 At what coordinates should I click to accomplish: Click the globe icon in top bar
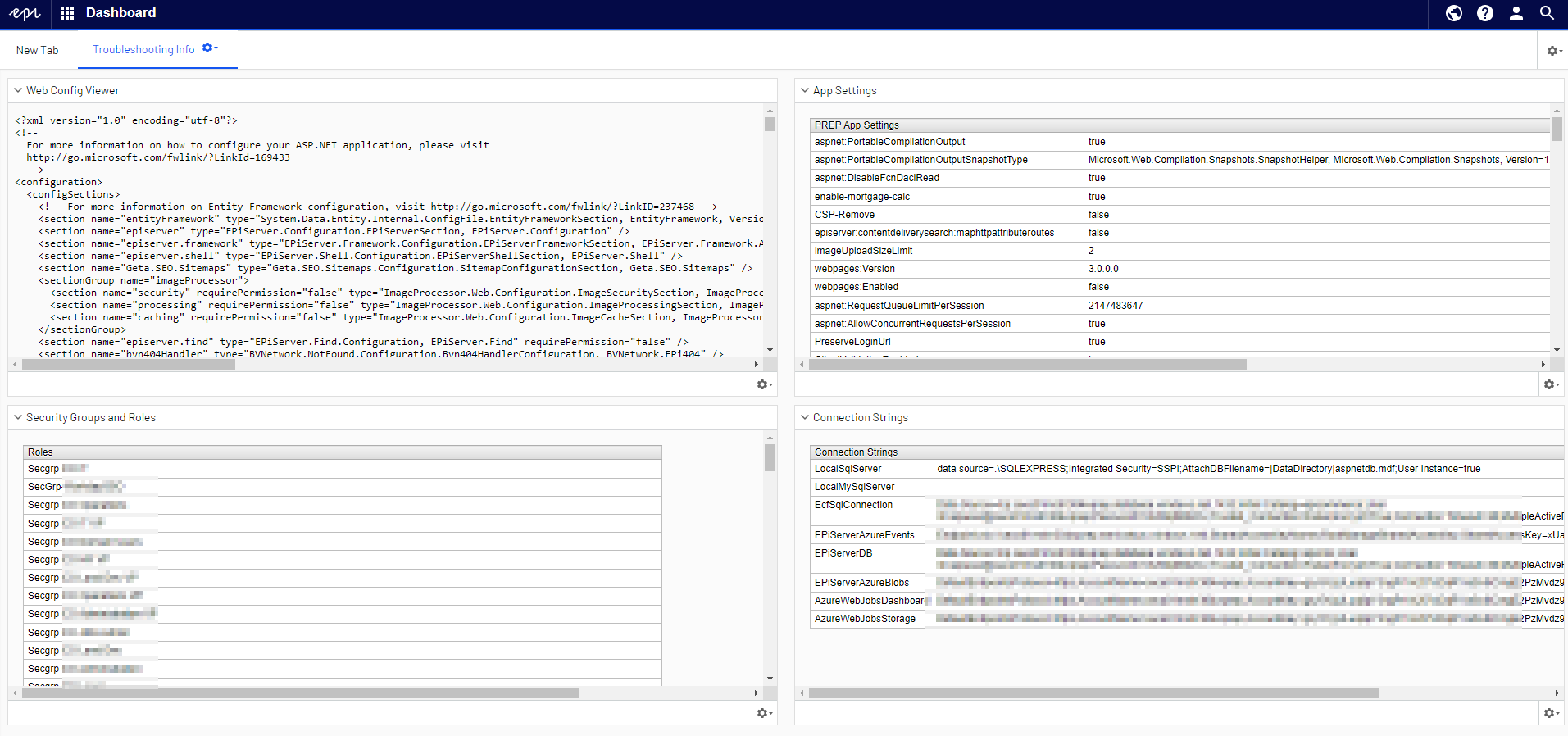pos(1453,13)
